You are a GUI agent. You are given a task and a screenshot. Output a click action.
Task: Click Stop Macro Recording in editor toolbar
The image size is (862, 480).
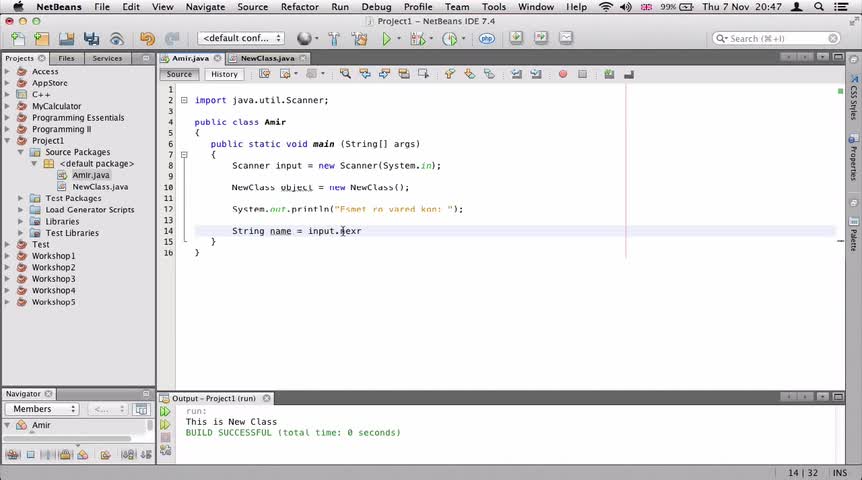583,74
